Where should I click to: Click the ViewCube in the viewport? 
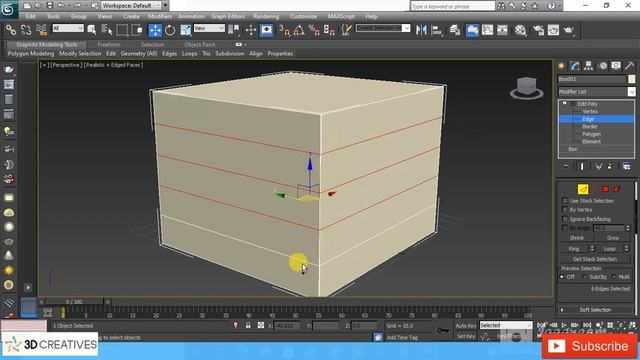click(x=527, y=87)
